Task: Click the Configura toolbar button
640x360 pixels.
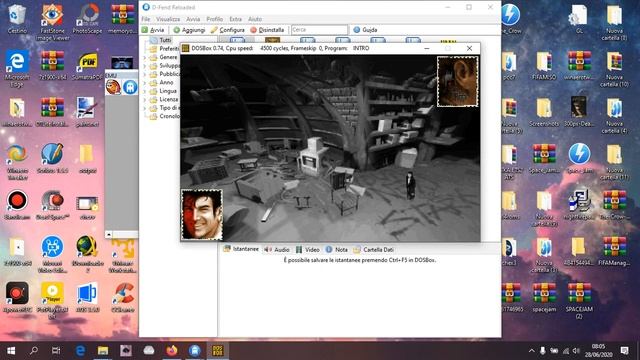Action: click(227, 30)
